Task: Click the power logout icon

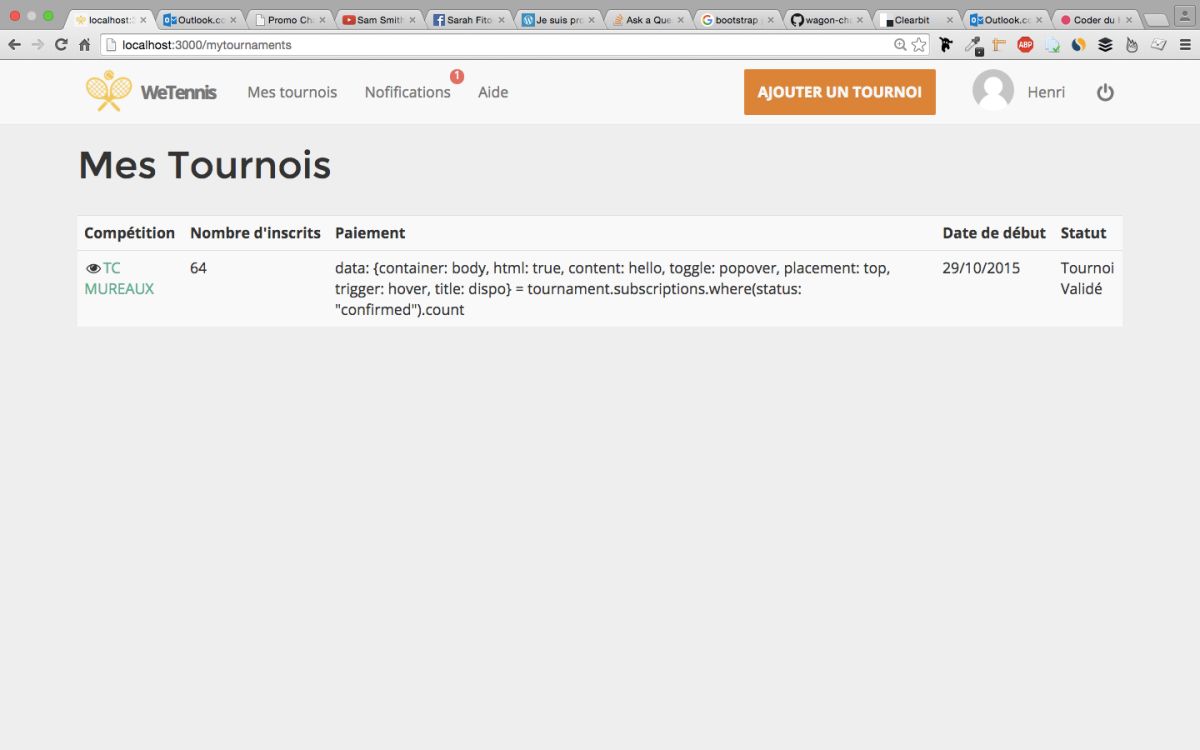Action: [1105, 92]
